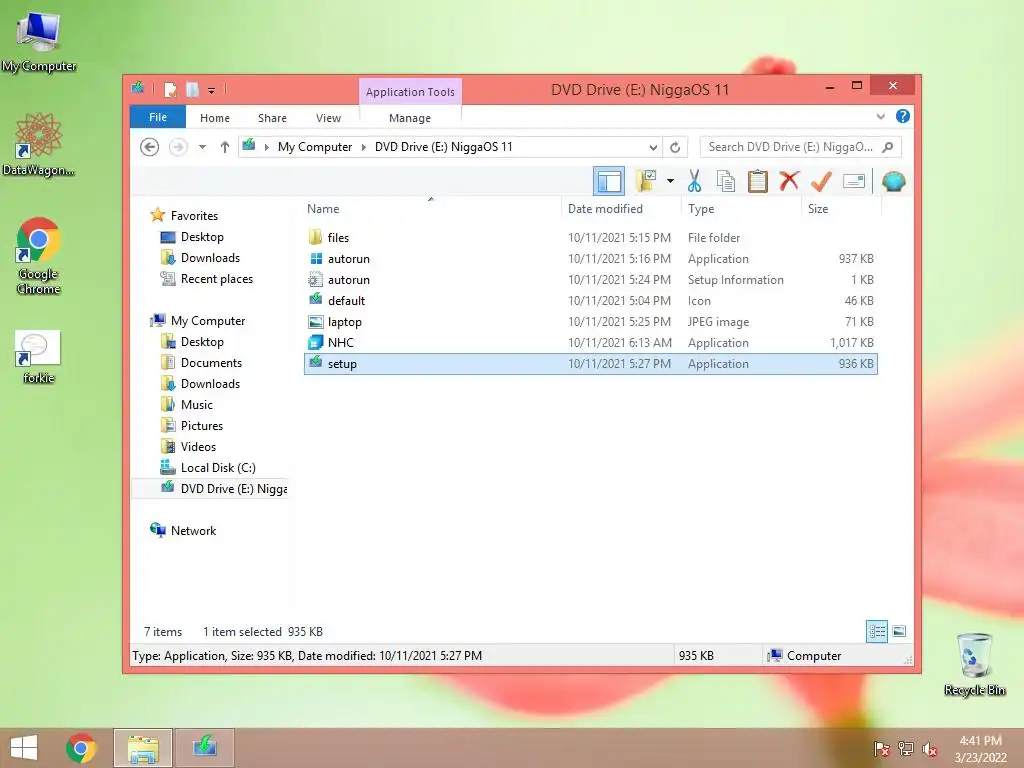Screen dimensions: 1024x768
Task: Sort by the Size column header
Action: point(818,209)
